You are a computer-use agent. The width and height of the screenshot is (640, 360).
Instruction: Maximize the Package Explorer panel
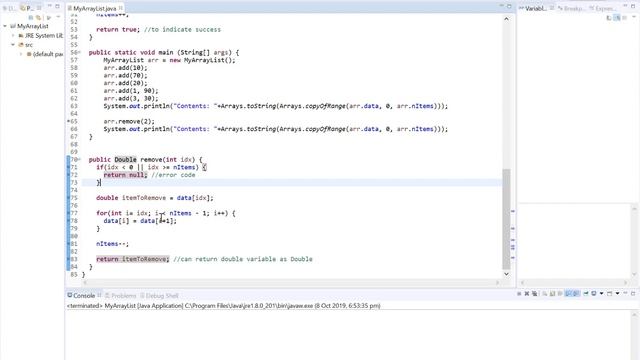tap(58, 6)
